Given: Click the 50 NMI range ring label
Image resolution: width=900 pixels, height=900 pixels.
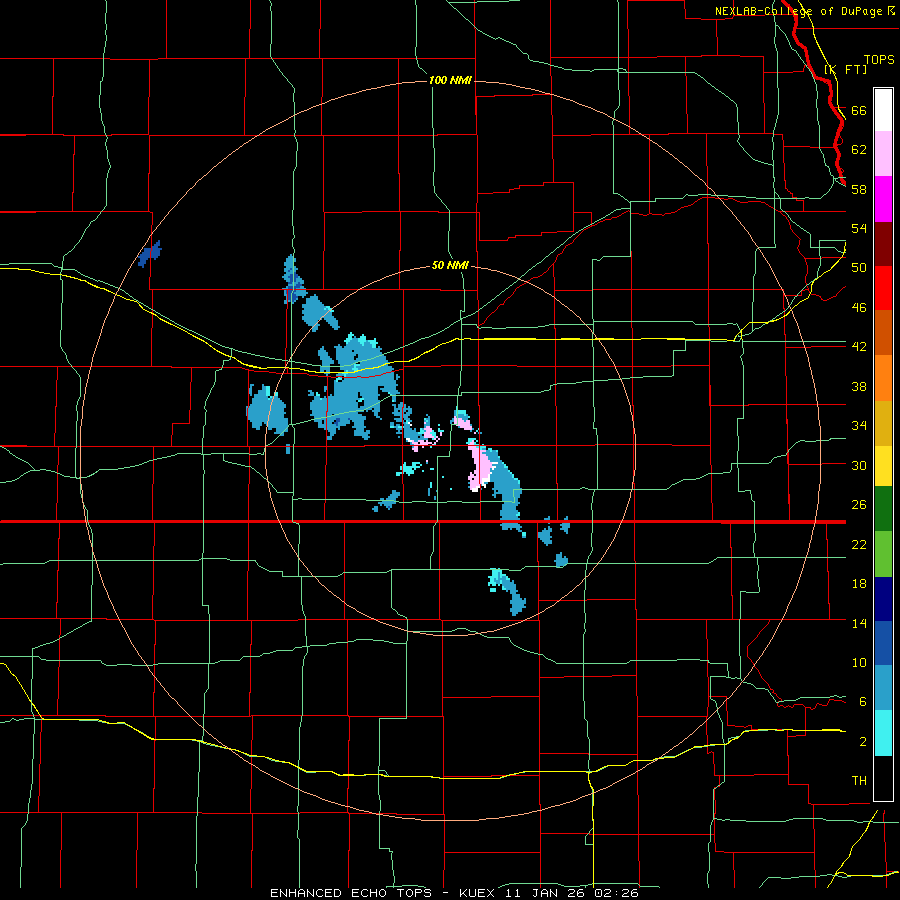Looking at the screenshot, I should [450, 265].
